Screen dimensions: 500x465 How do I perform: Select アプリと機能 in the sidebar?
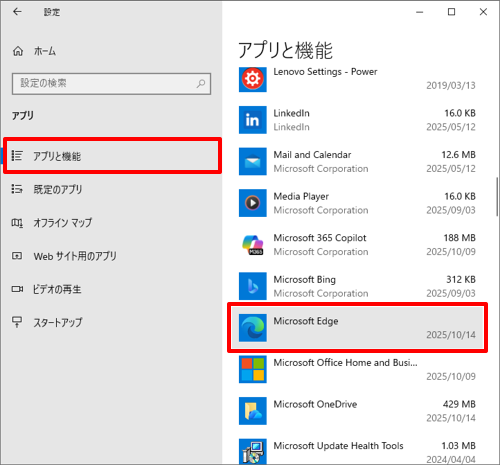coord(112,156)
